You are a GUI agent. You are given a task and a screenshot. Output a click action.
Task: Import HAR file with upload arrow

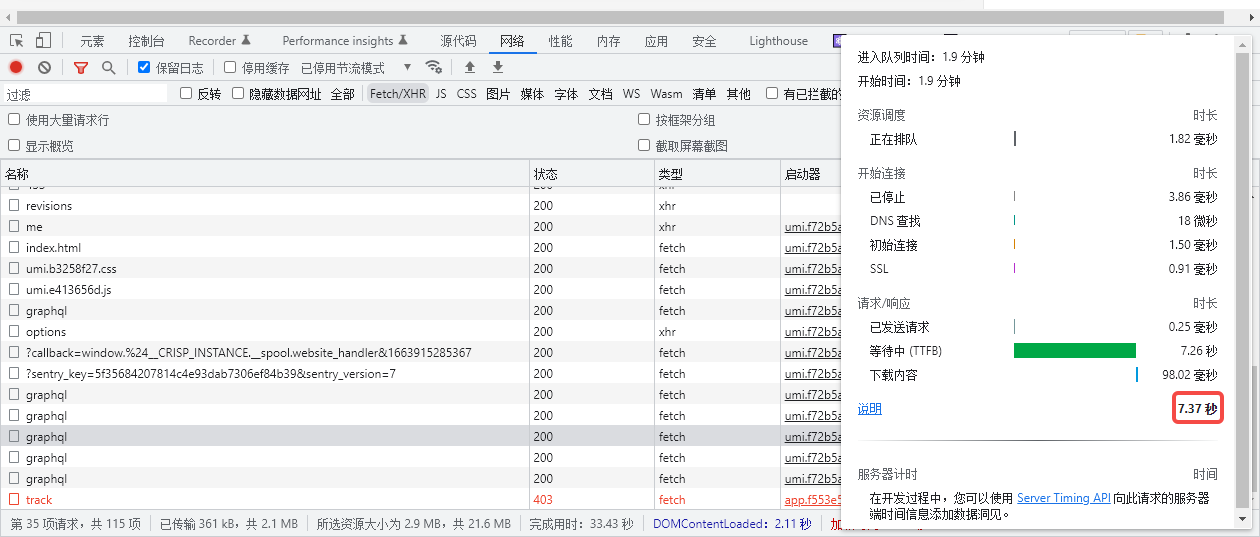point(469,68)
